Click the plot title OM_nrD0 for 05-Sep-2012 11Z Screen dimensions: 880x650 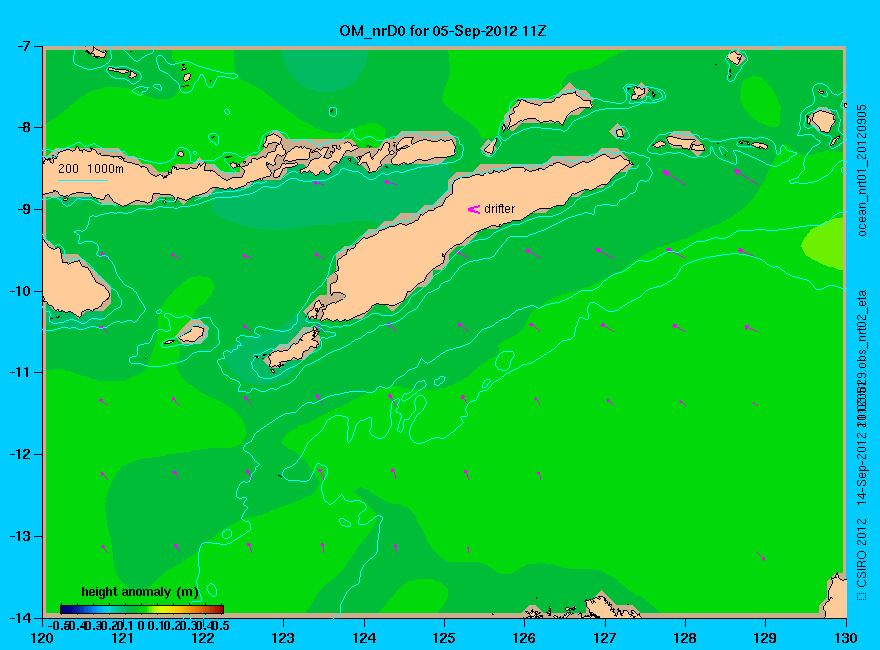(x=442, y=31)
